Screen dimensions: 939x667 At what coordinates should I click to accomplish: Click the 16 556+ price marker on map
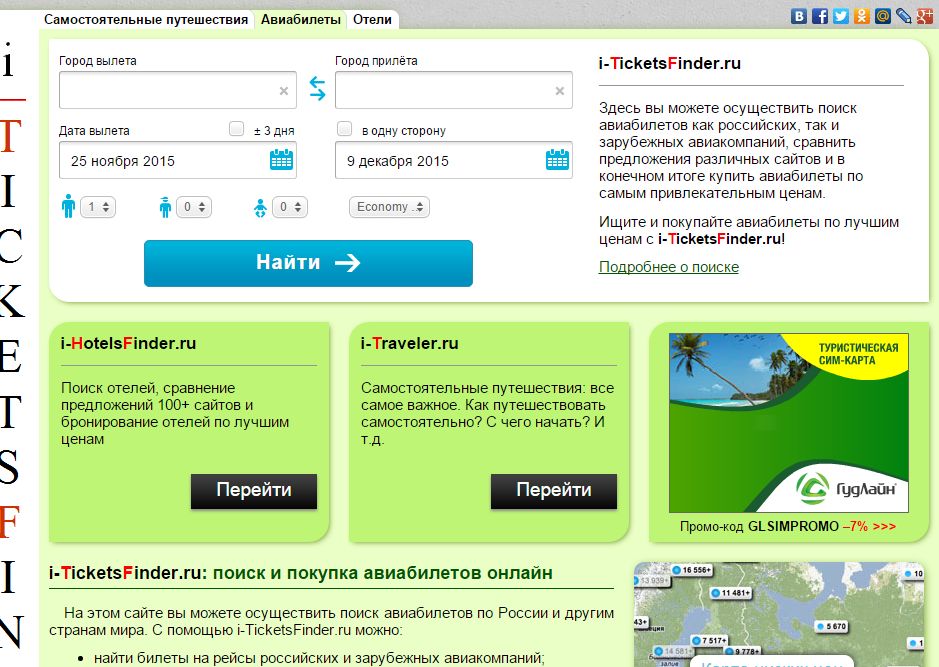coord(692,570)
